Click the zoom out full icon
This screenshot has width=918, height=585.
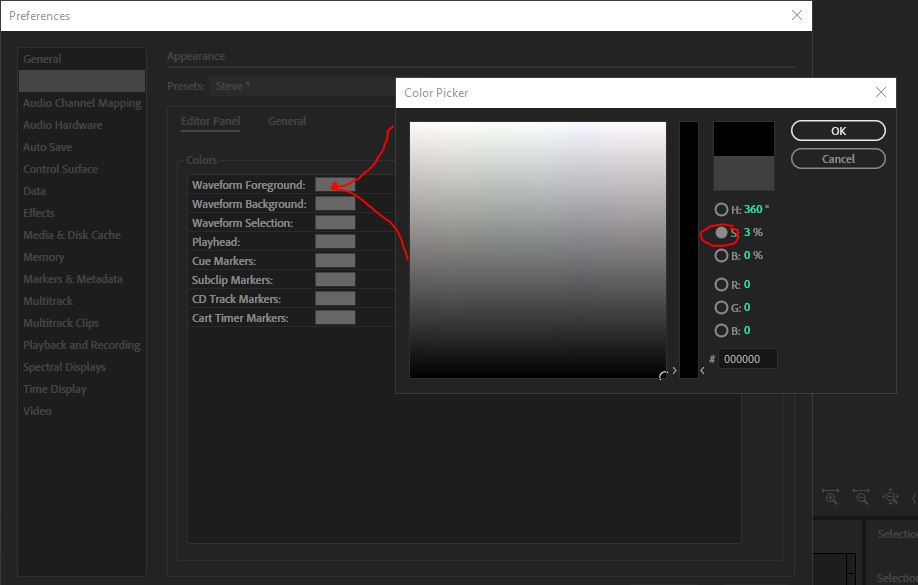coord(890,497)
